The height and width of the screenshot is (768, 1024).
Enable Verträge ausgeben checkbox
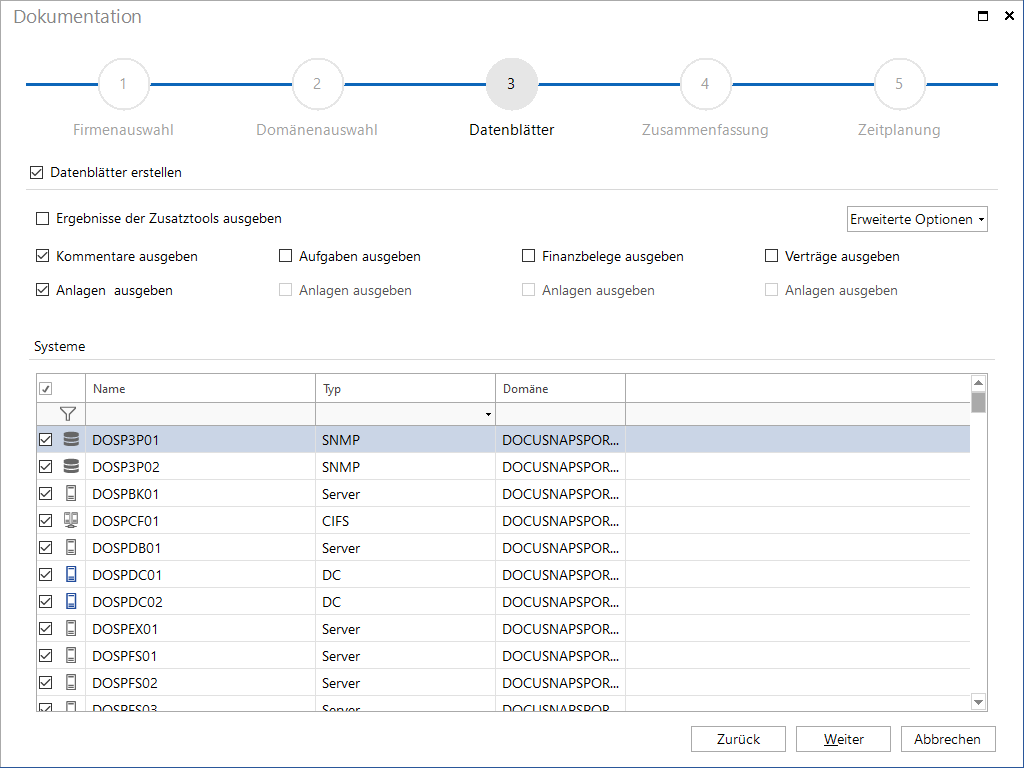(771, 256)
